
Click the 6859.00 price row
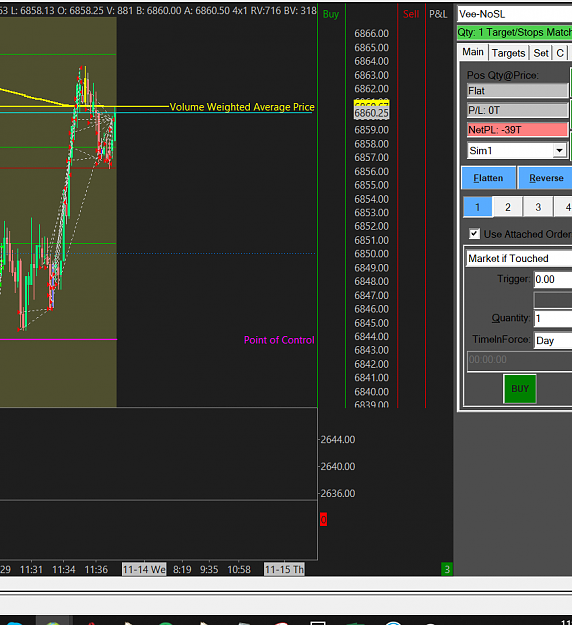pos(372,130)
